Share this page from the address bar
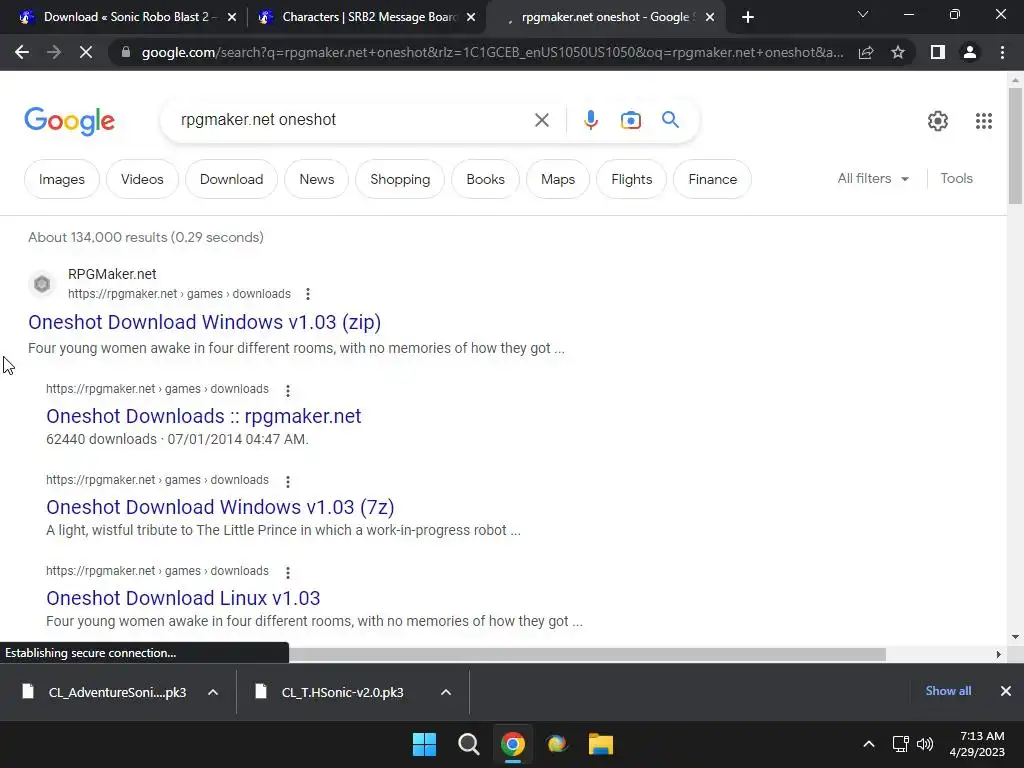The width and height of the screenshot is (1024, 768). tap(866, 52)
